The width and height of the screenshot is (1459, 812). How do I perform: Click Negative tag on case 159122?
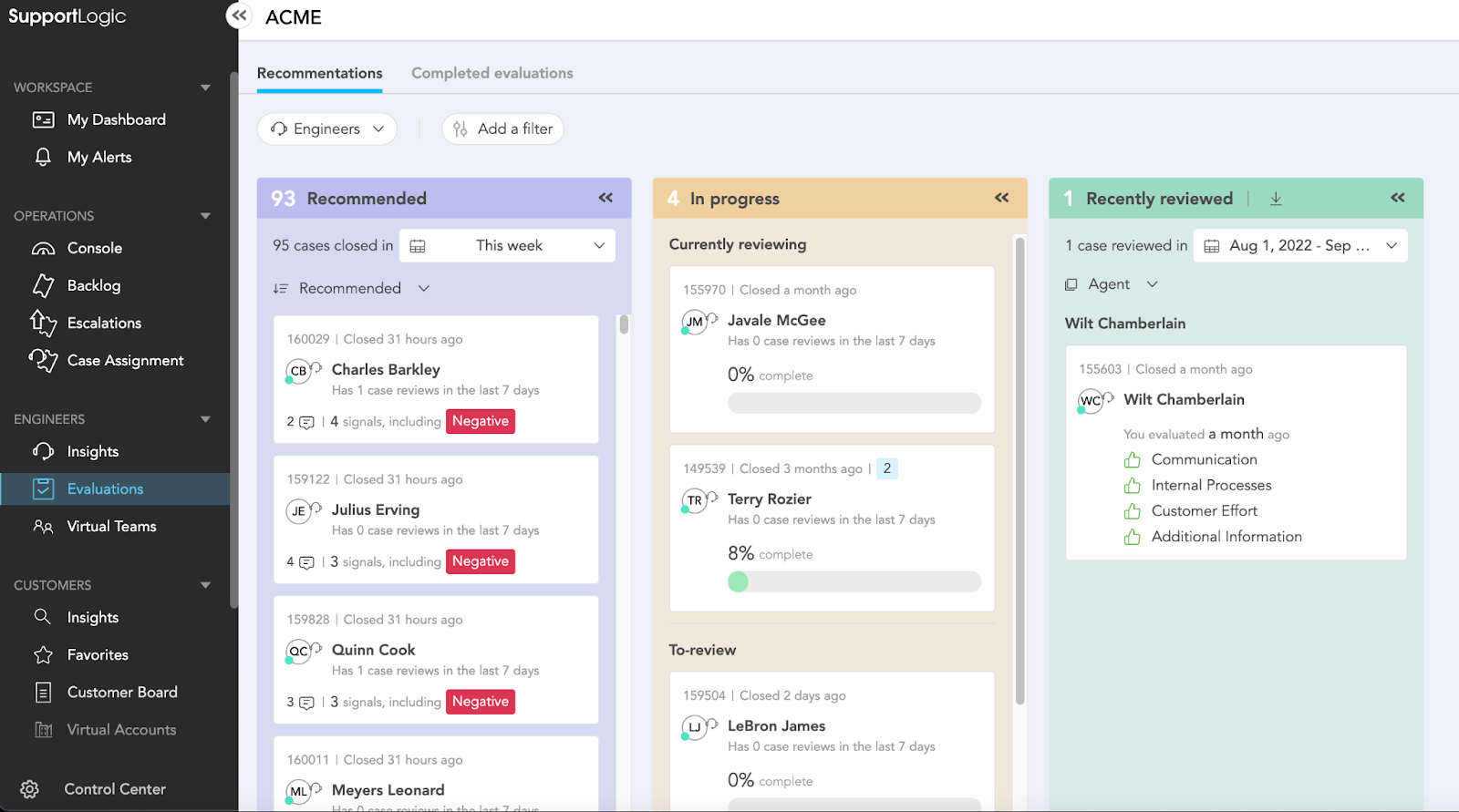click(481, 561)
